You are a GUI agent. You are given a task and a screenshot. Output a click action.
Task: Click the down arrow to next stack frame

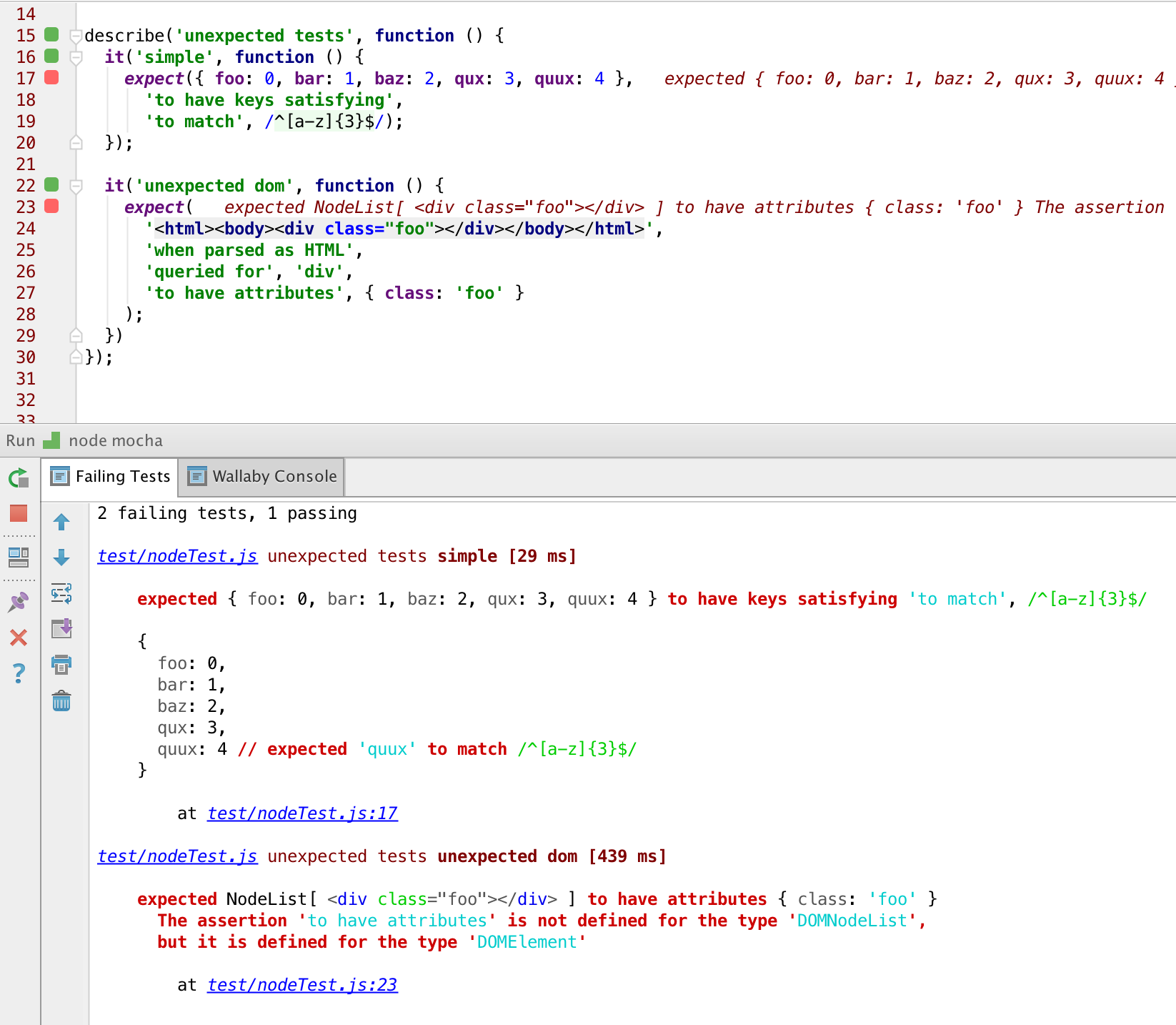(x=61, y=558)
